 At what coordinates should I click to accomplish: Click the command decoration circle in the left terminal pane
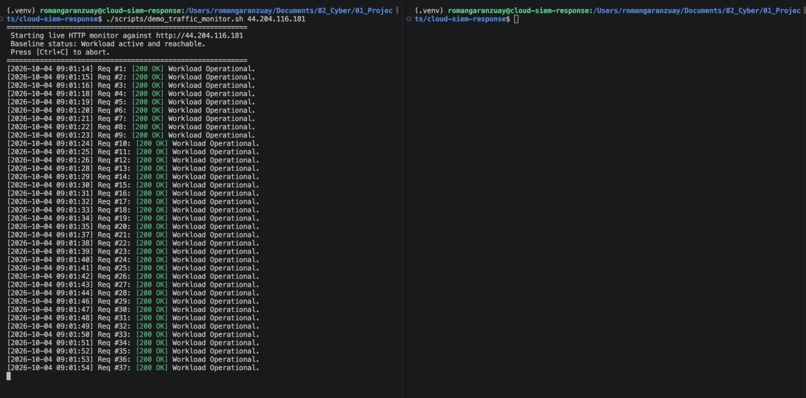(3, 19)
